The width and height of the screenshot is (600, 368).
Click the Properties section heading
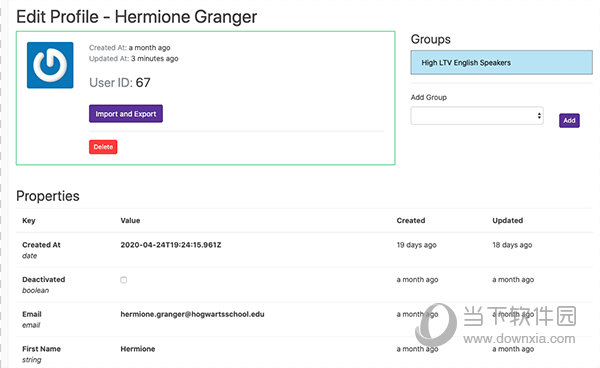pyautogui.click(x=48, y=196)
